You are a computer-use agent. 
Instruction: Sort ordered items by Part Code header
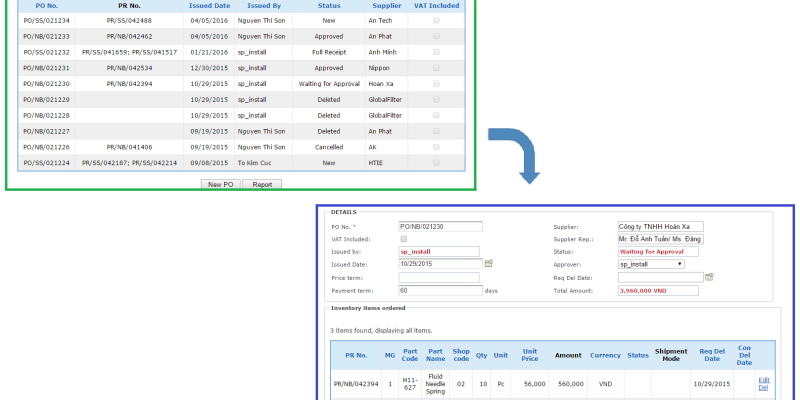tap(410, 355)
